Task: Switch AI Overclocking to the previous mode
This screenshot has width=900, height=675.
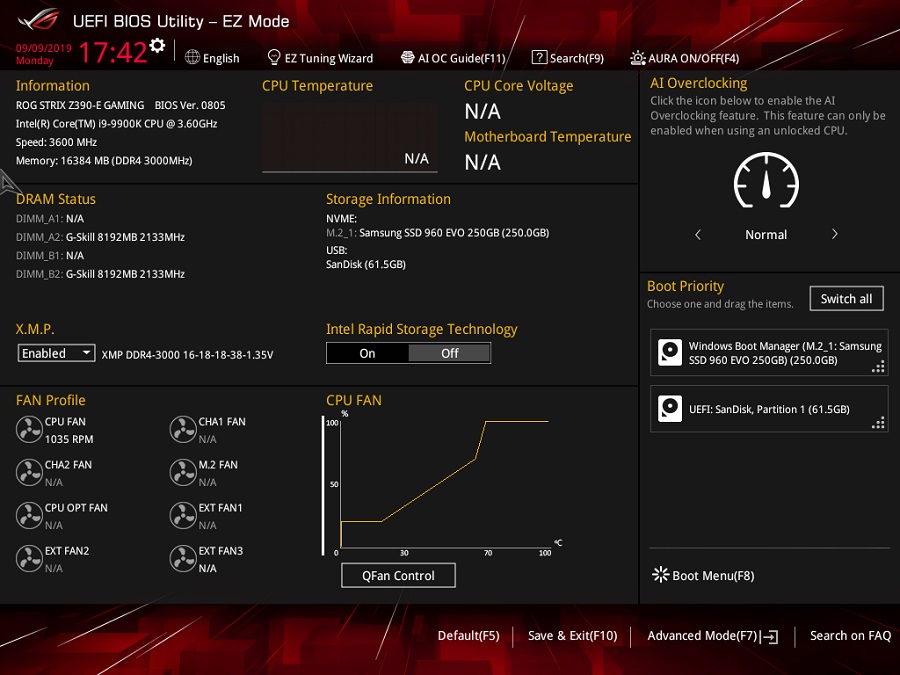Action: [698, 234]
